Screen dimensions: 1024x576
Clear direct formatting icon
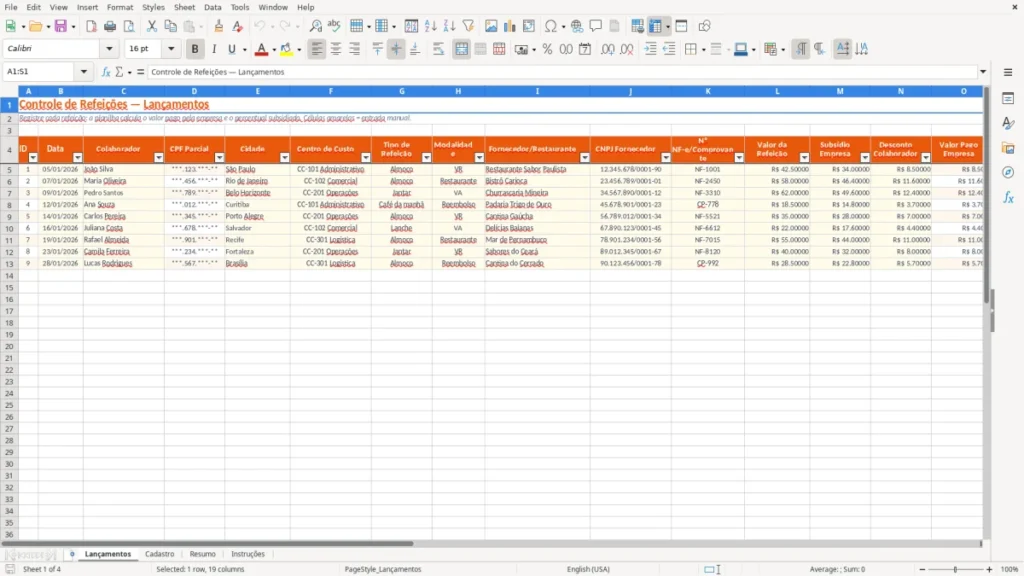click(238, 26)
